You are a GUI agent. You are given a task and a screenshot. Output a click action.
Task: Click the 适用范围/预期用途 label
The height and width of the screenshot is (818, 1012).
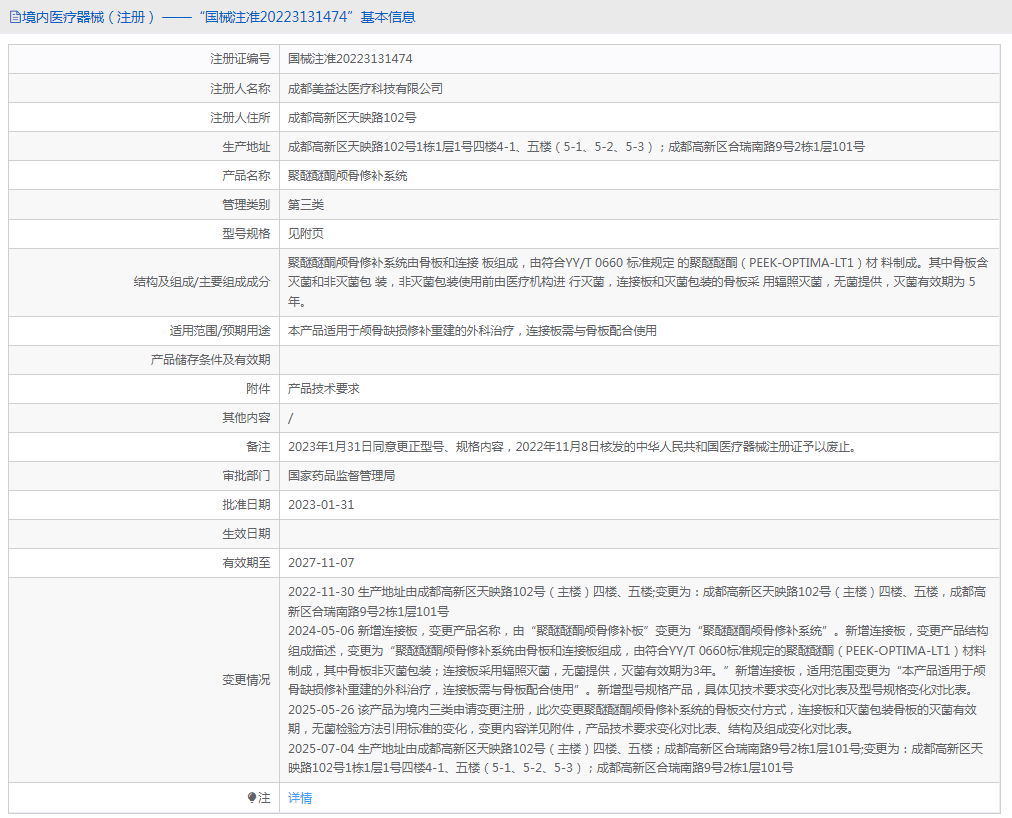[219, 331]
